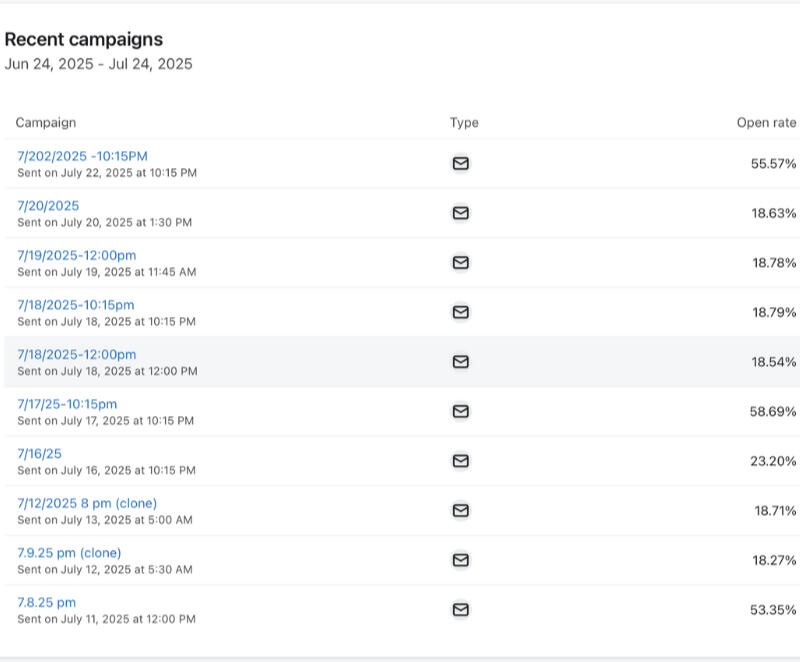Click the email icon for 7/202/2025 -10:15PM campaign

click(461, 164)
